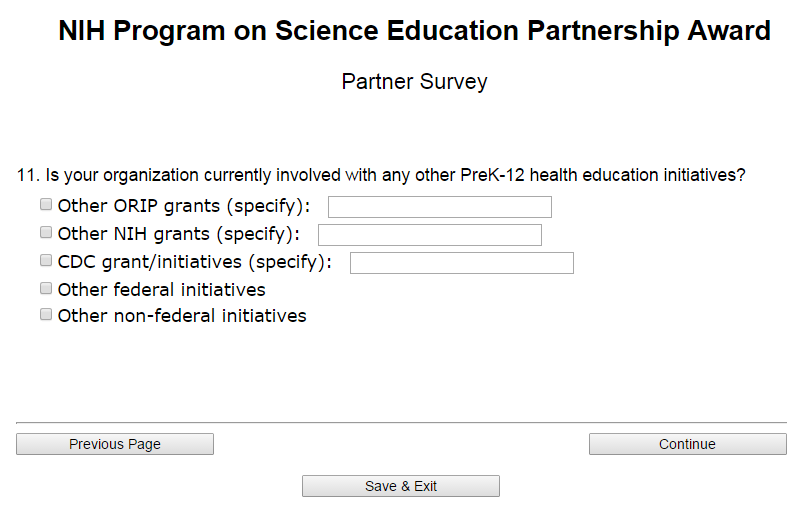Check the Other ORIP grants checkbox
This screenshot has height=517, width=806.
point(46,205)
